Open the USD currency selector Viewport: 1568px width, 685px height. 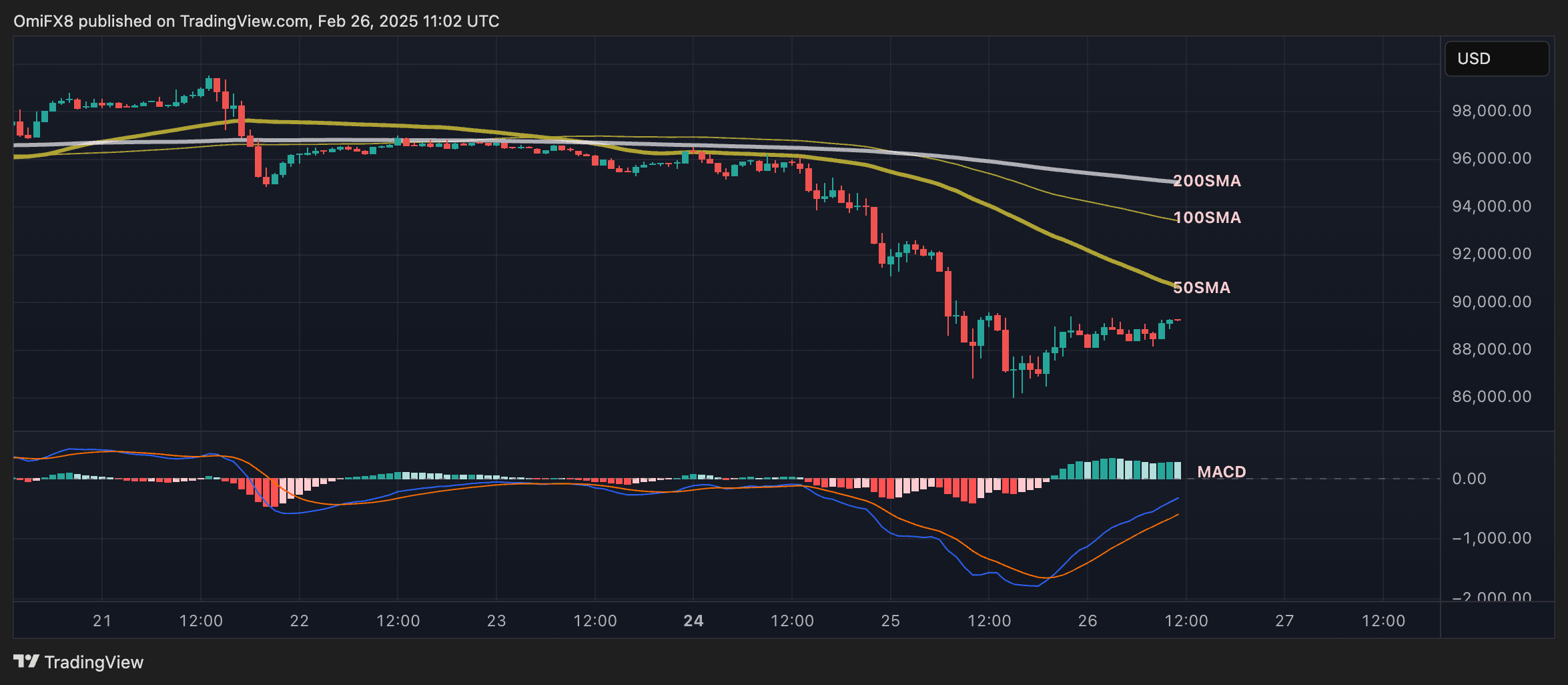click(1497, 59)
